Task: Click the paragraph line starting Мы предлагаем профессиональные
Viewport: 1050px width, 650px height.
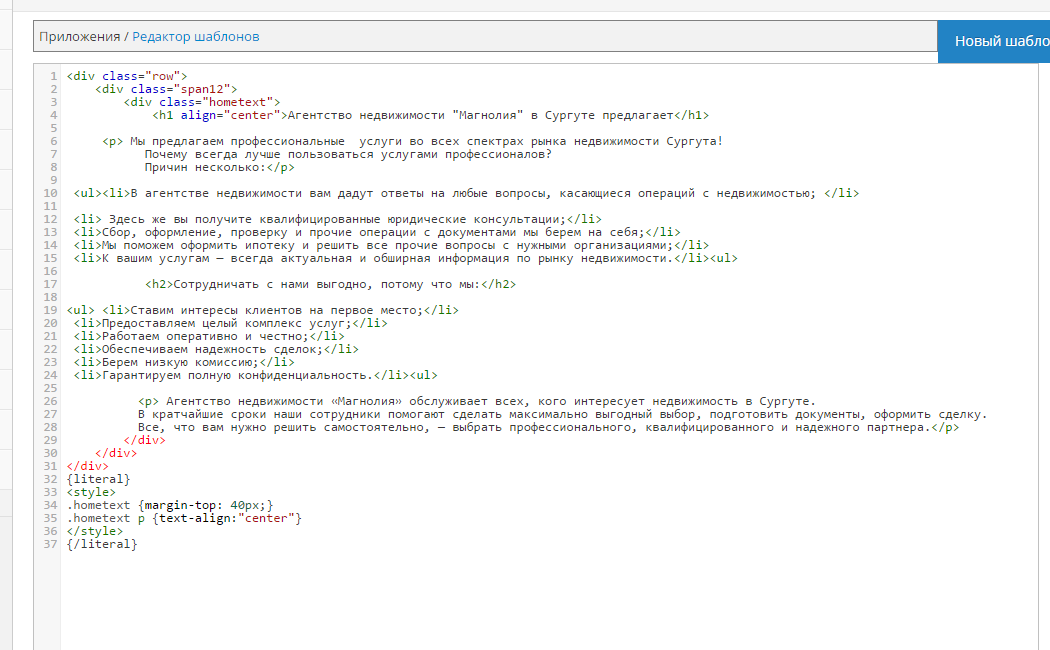Action: pos(413,141)
